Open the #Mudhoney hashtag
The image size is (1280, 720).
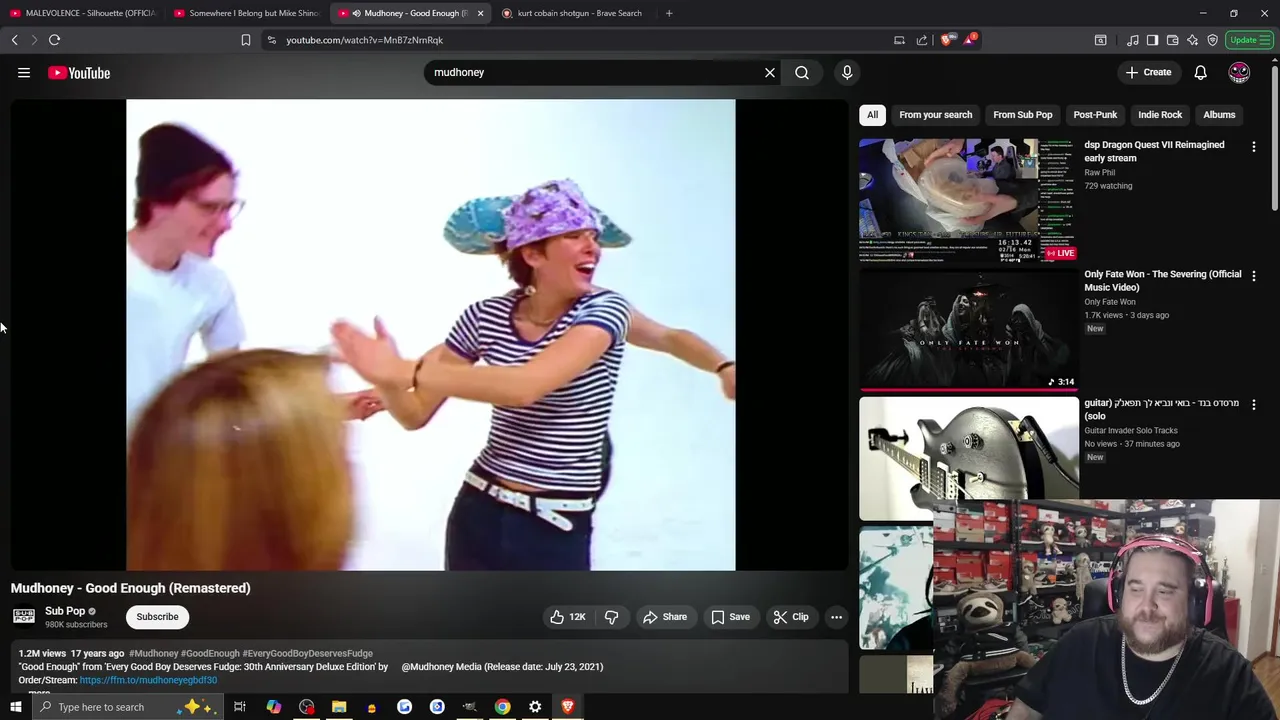[153, 654]
